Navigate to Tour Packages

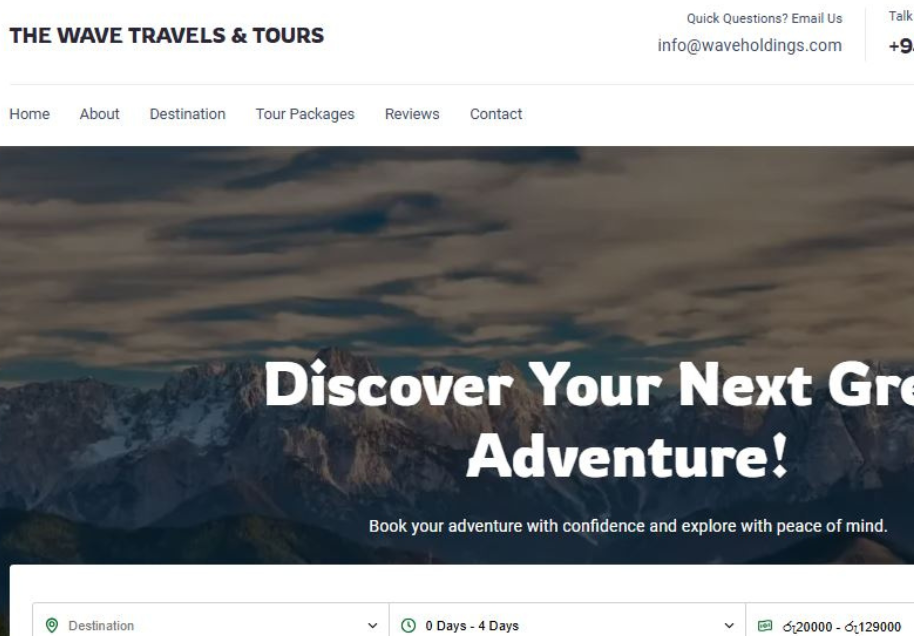[305, 114]
